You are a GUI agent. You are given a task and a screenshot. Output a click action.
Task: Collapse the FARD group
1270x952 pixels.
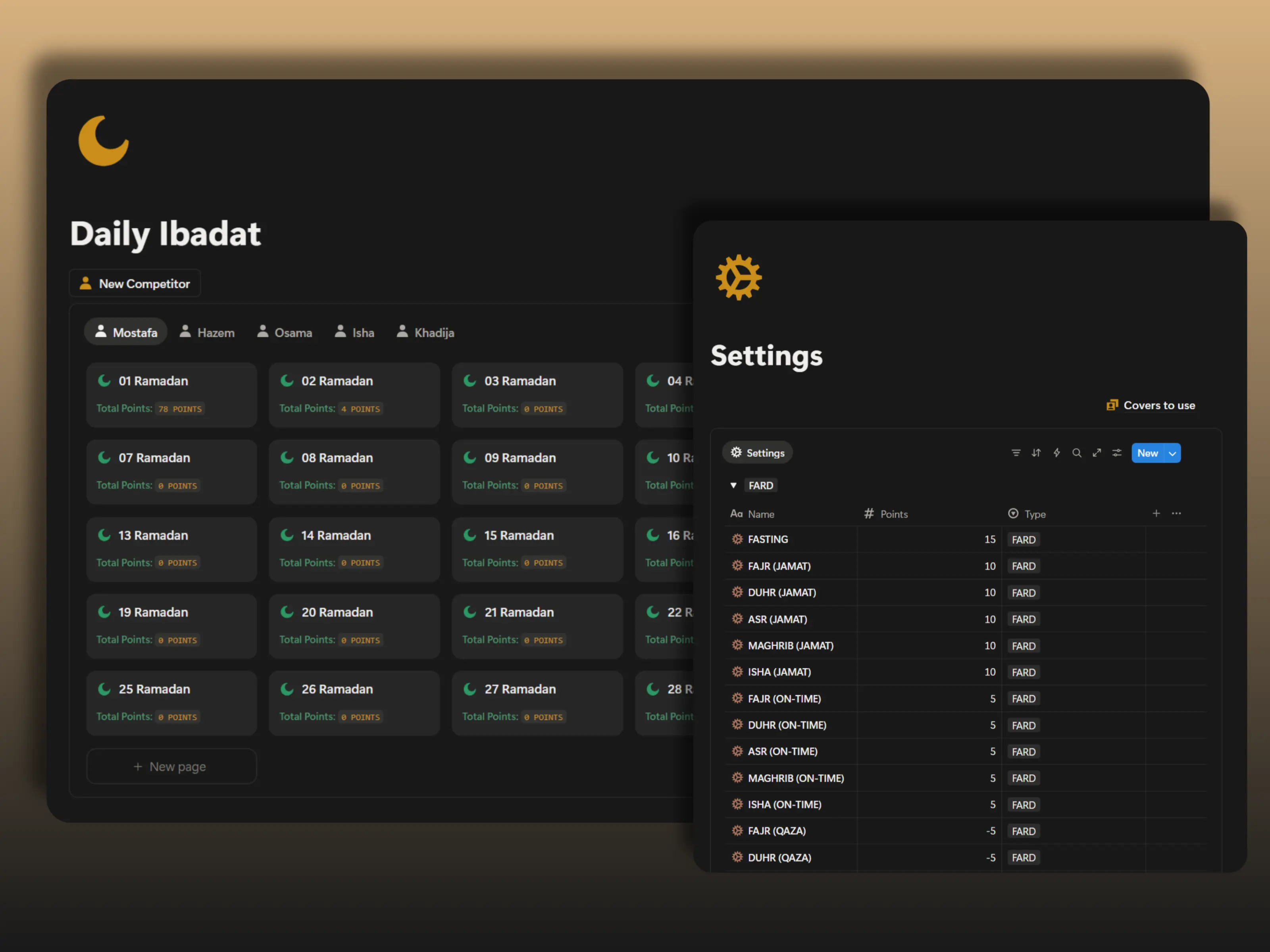point(734,485)
